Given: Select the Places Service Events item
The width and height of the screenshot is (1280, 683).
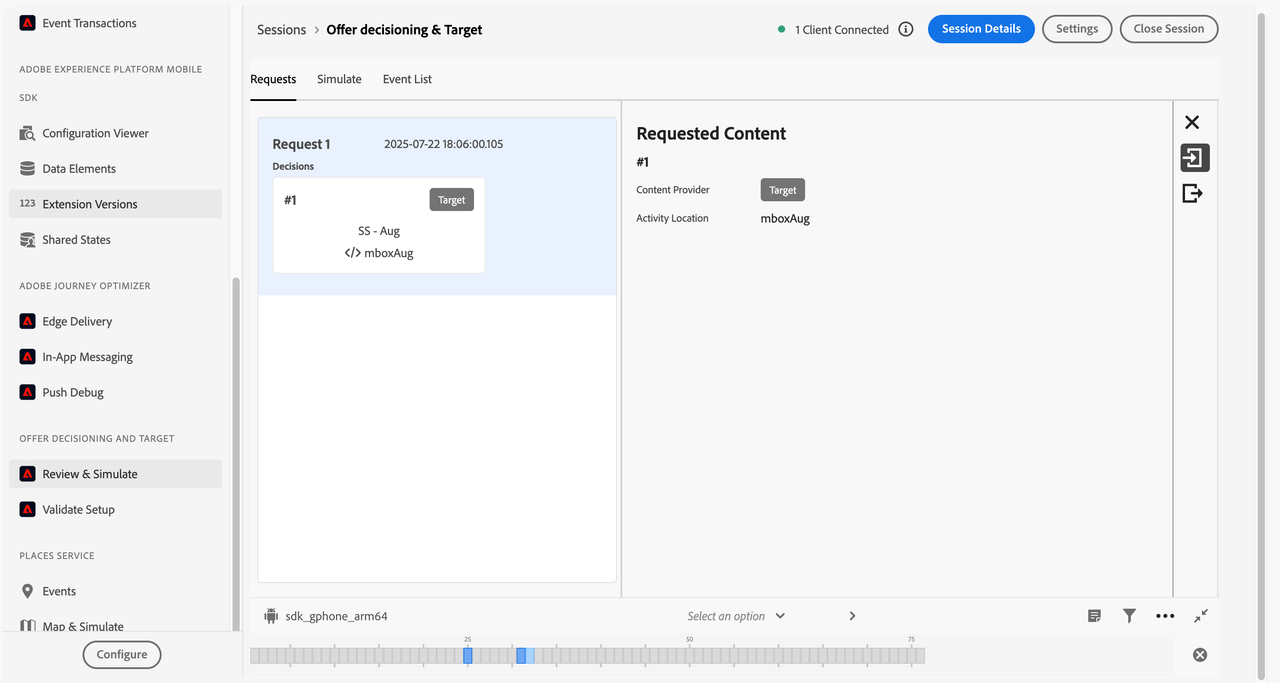Looking at the screenshot, I should (x=59, y=591).
